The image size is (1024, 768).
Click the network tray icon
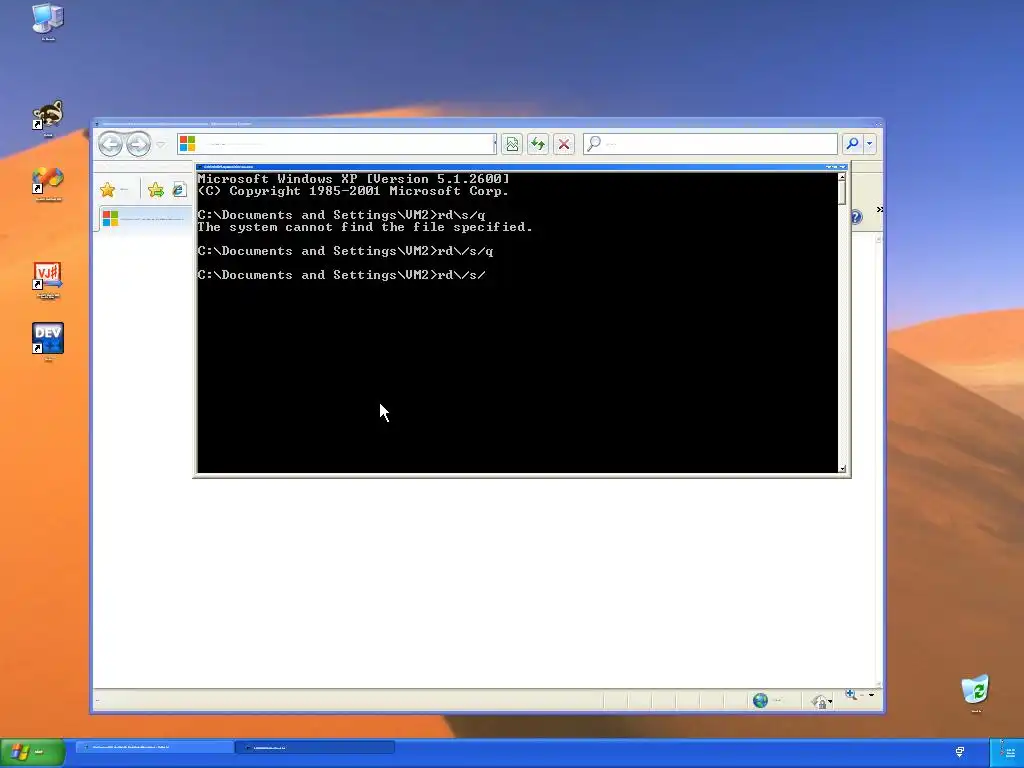tap(960, 752)
